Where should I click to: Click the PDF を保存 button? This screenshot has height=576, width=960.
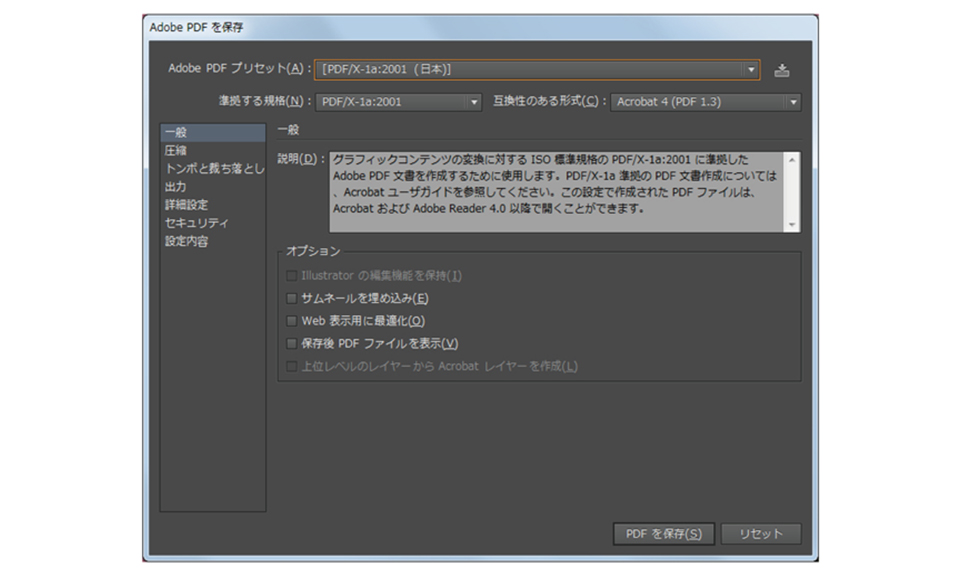coord(664,534)
